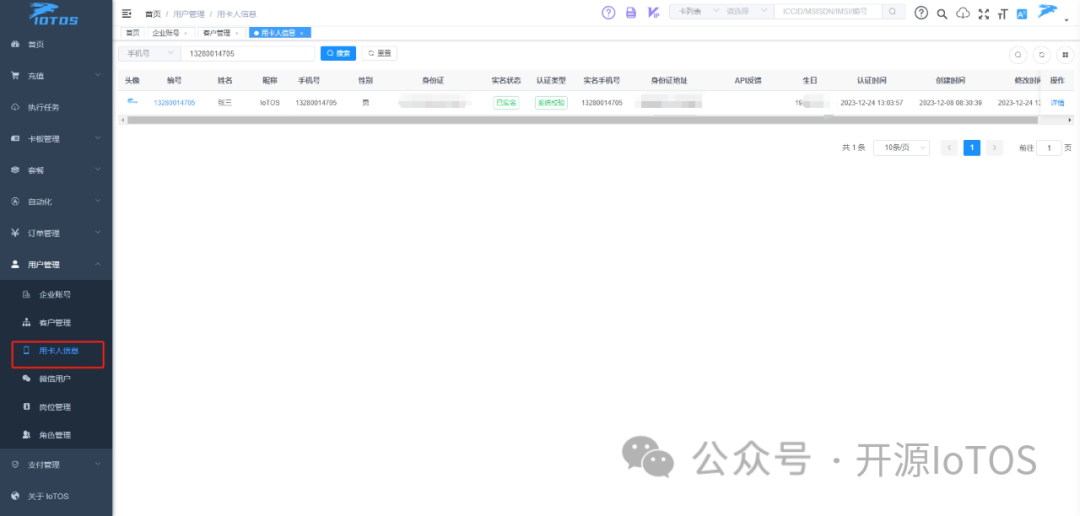The image size is (1080, 516).
Task: Close the 企业账号 tab
Action: click(185, 33)
